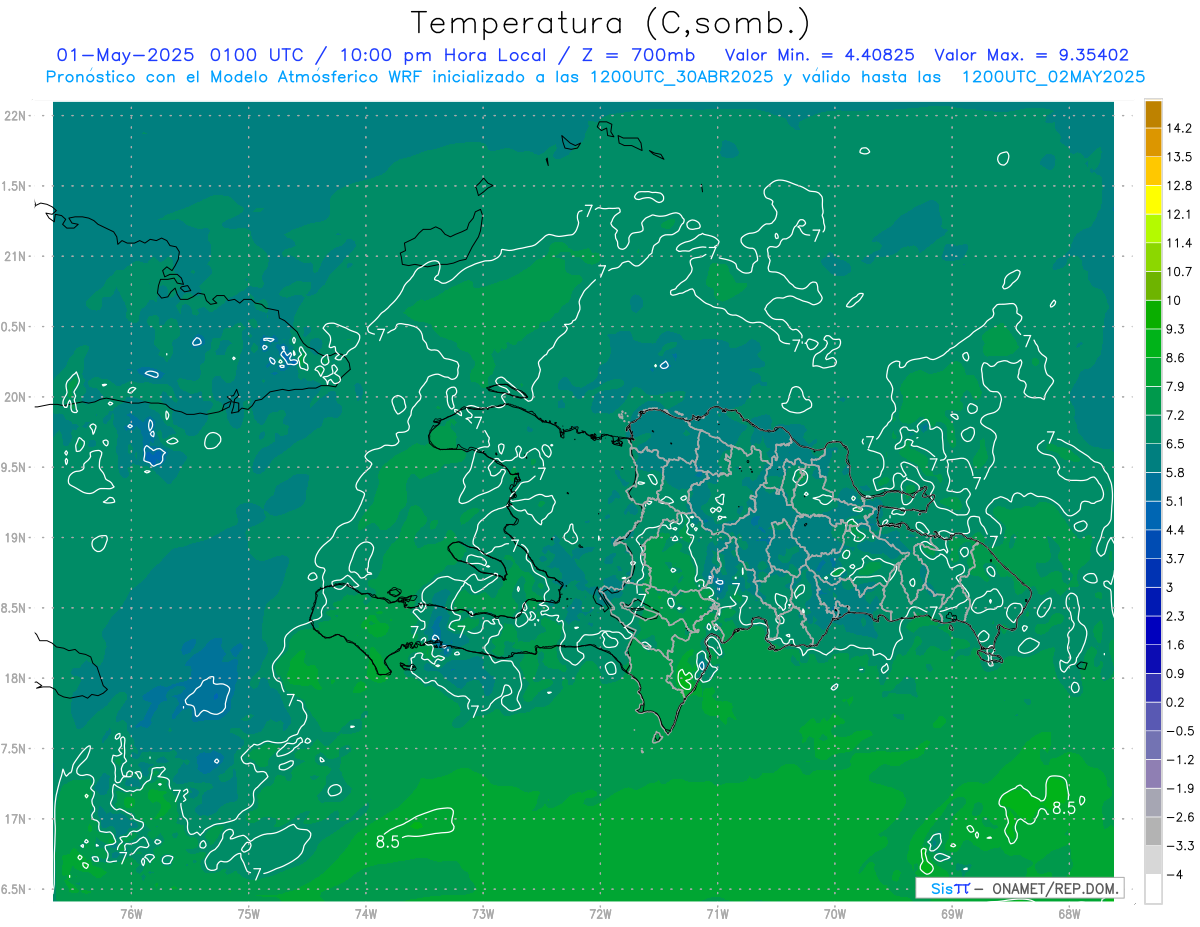Click the 'Valor Max. = 9.35402' value
1200x927 pixels.
pyautogui.click(x=1031, y=54)
